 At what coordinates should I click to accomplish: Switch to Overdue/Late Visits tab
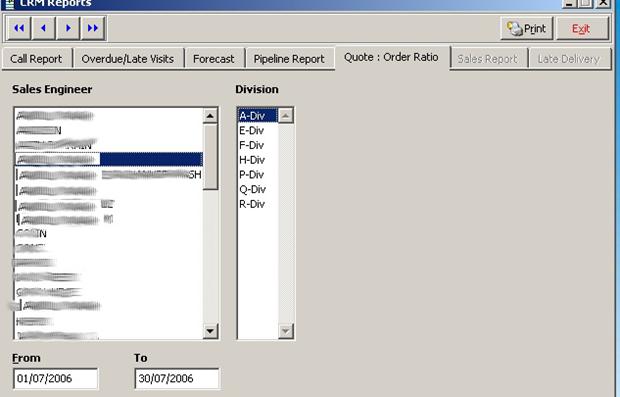click(128, 59)
